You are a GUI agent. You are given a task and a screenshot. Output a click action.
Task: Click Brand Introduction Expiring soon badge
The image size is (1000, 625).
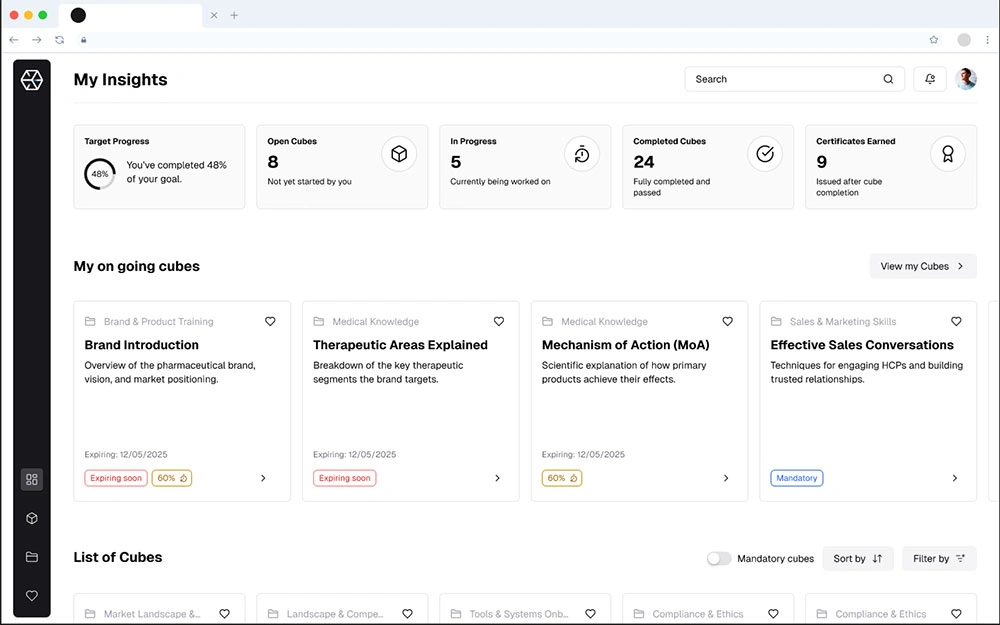pos(116,478)
